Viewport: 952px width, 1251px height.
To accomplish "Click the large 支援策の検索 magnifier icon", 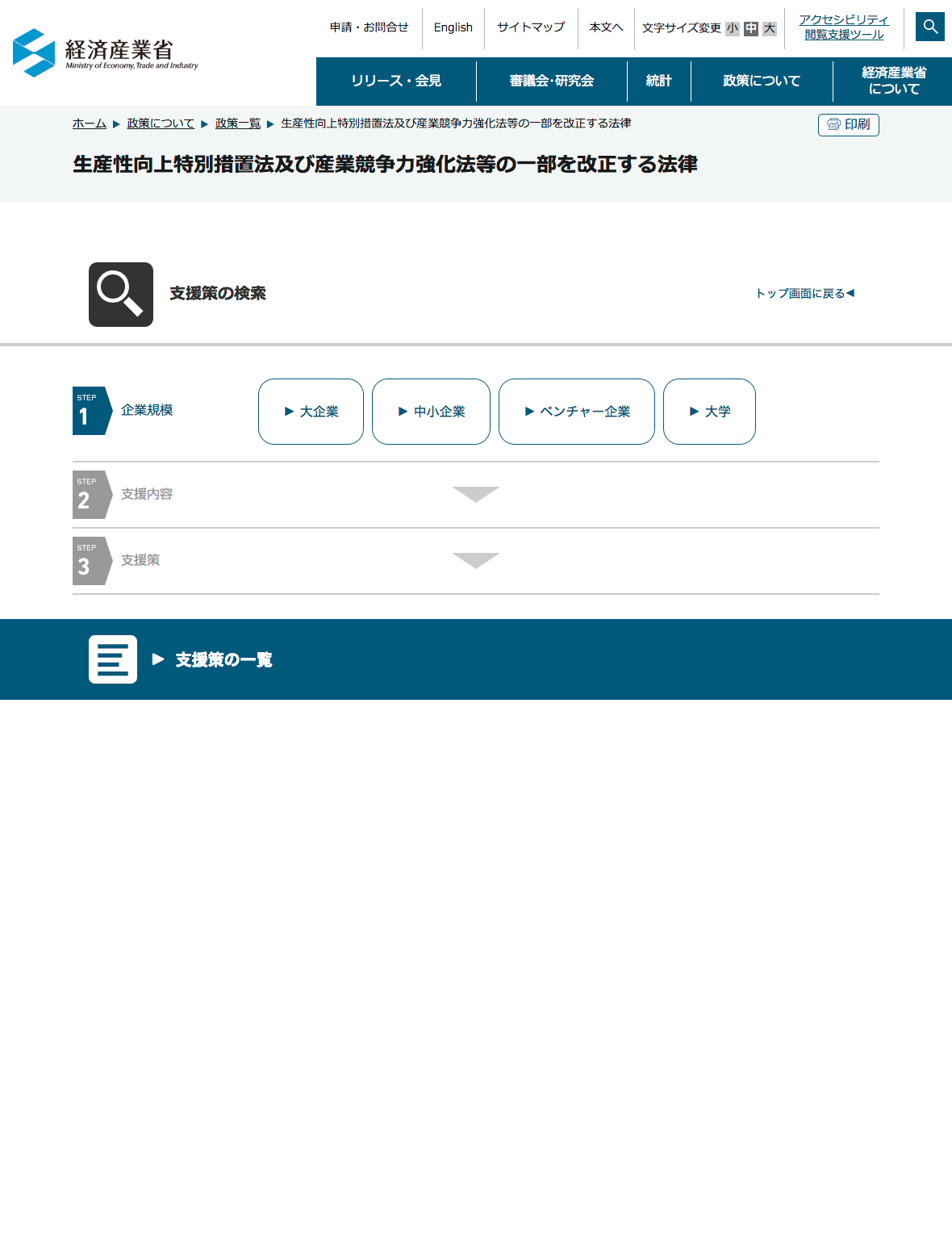I will pyautogui.click(x=121, y=295).
